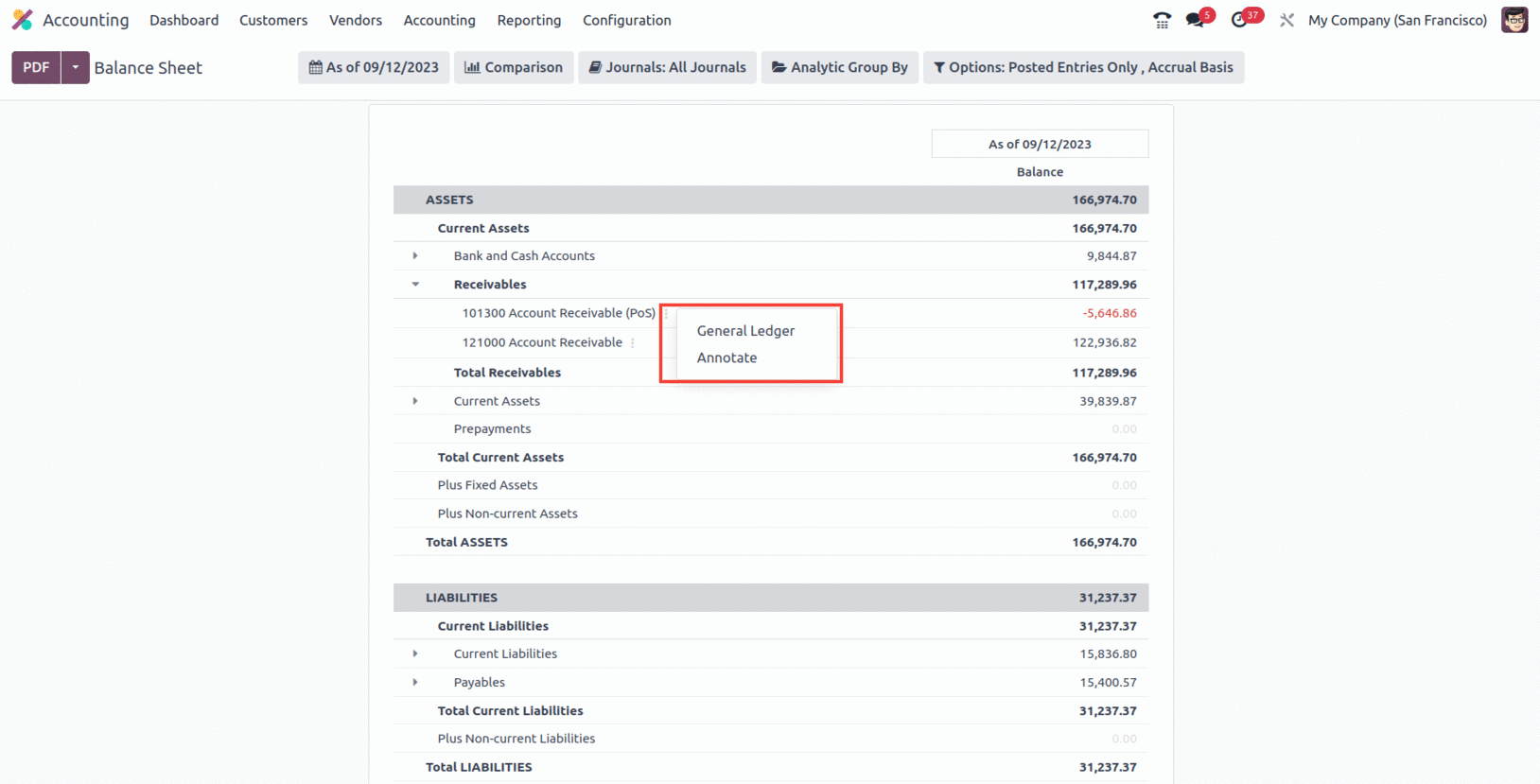Screen dimensions: 1540x784
Task: Open the Reporting menu
Action: [x=529, y=20]
